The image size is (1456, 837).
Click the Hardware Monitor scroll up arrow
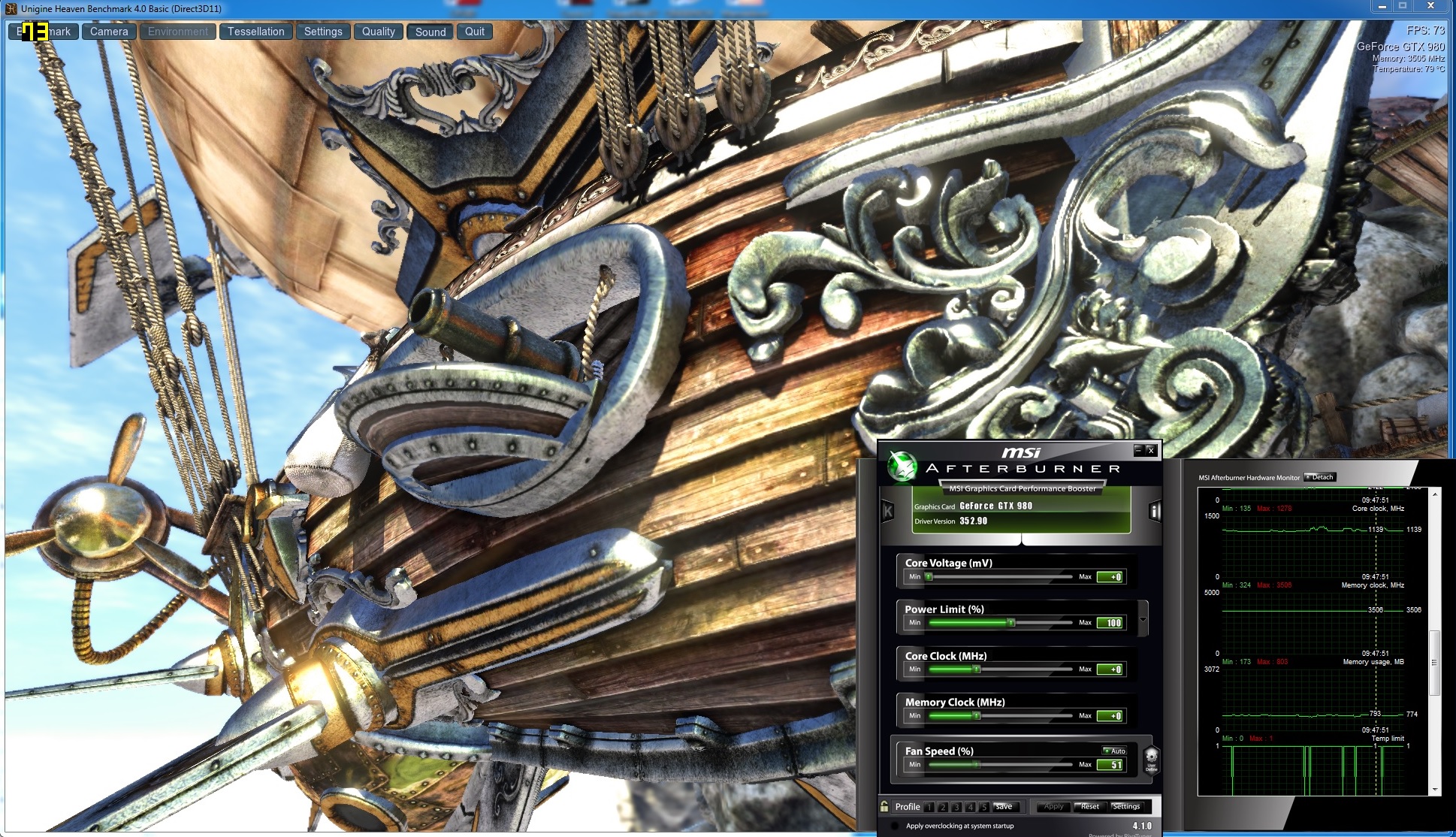pos(1435,494)
